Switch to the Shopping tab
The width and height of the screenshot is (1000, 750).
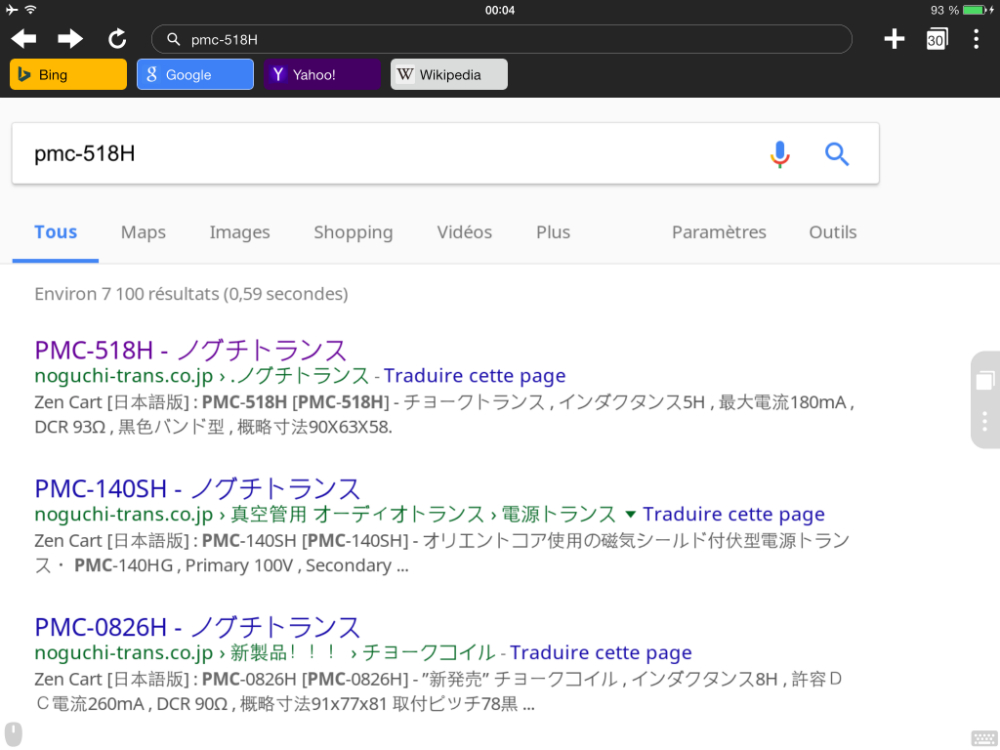click(353, 232)
